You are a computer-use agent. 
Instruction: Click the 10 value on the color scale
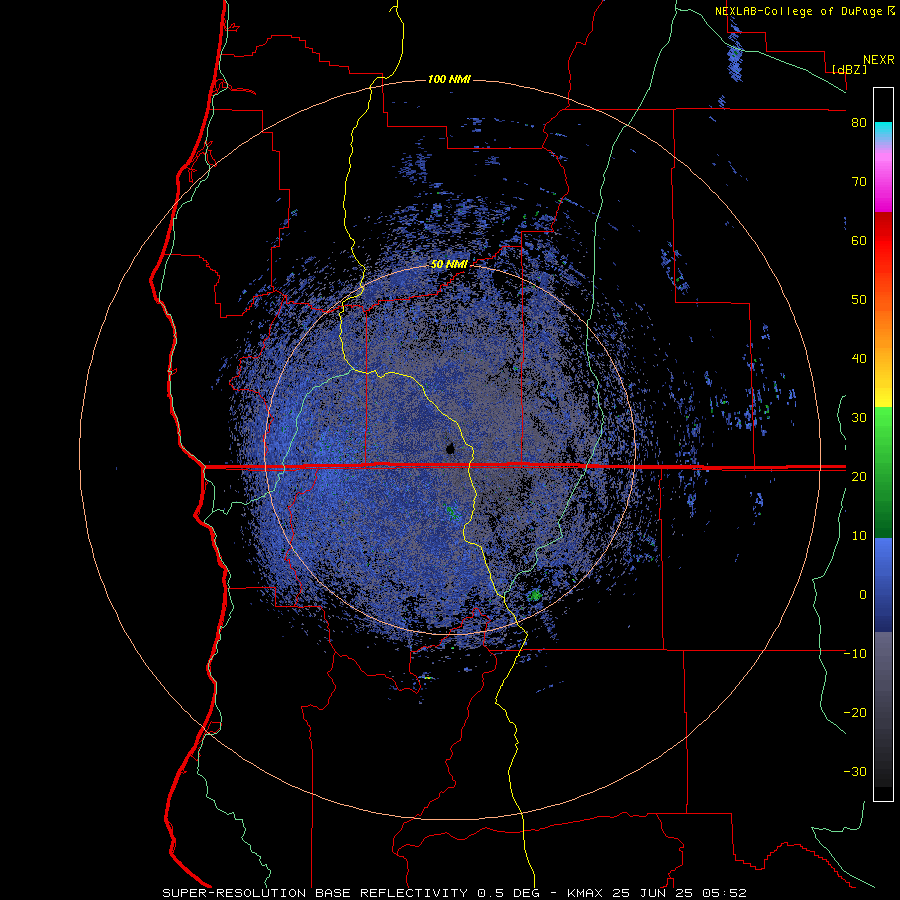[859, 536]
